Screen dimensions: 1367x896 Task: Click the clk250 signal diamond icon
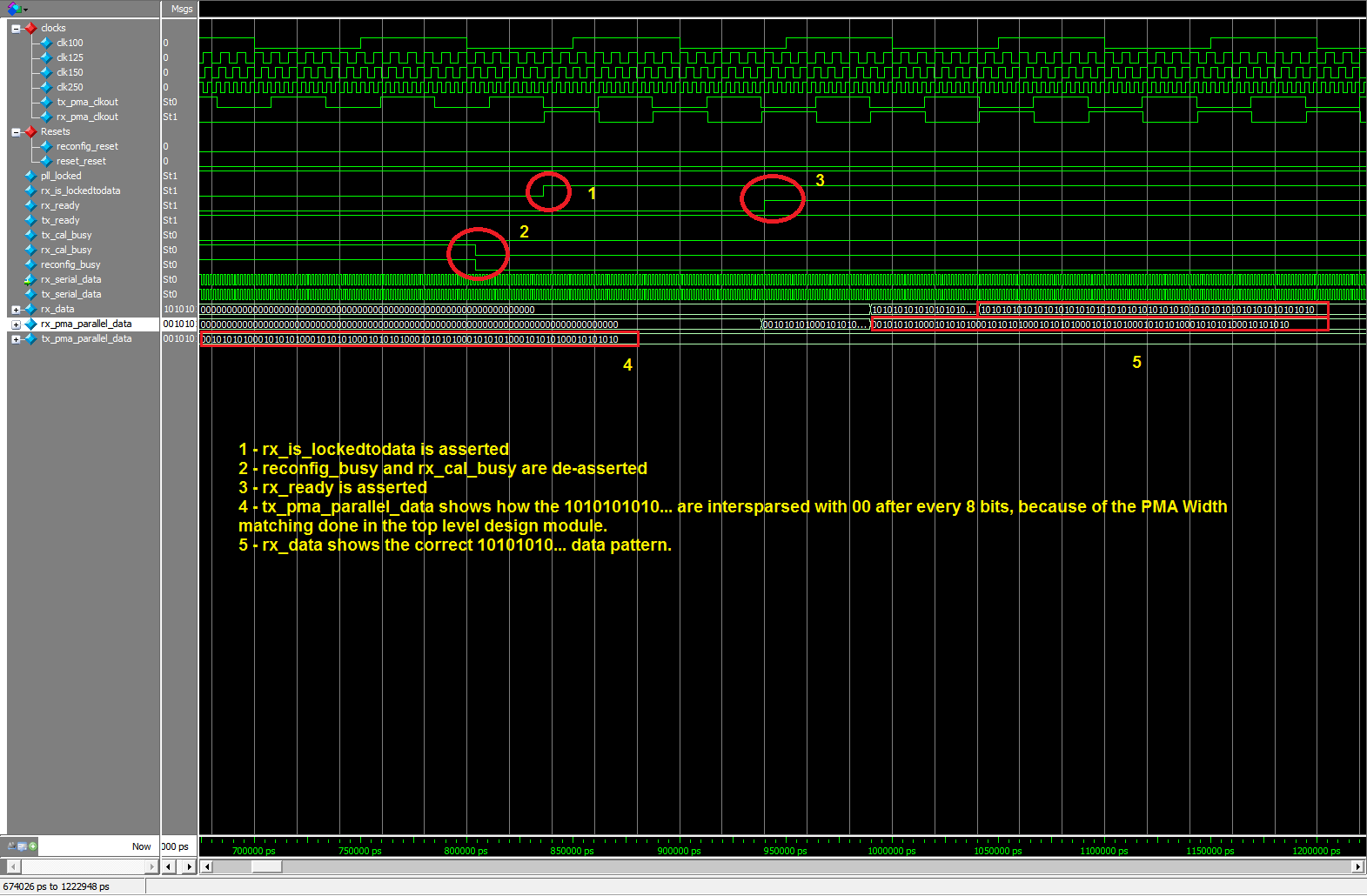[x=47, y=87]
